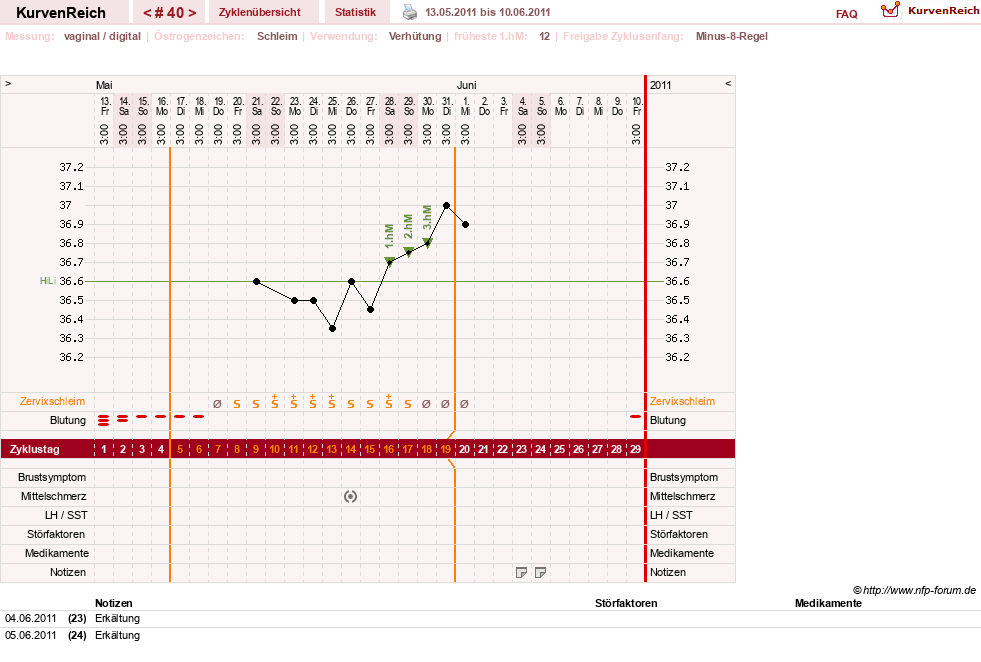This screenshot has width=981, height=662.
Task: Expand chart with left corner arrow
Action: 8,83
